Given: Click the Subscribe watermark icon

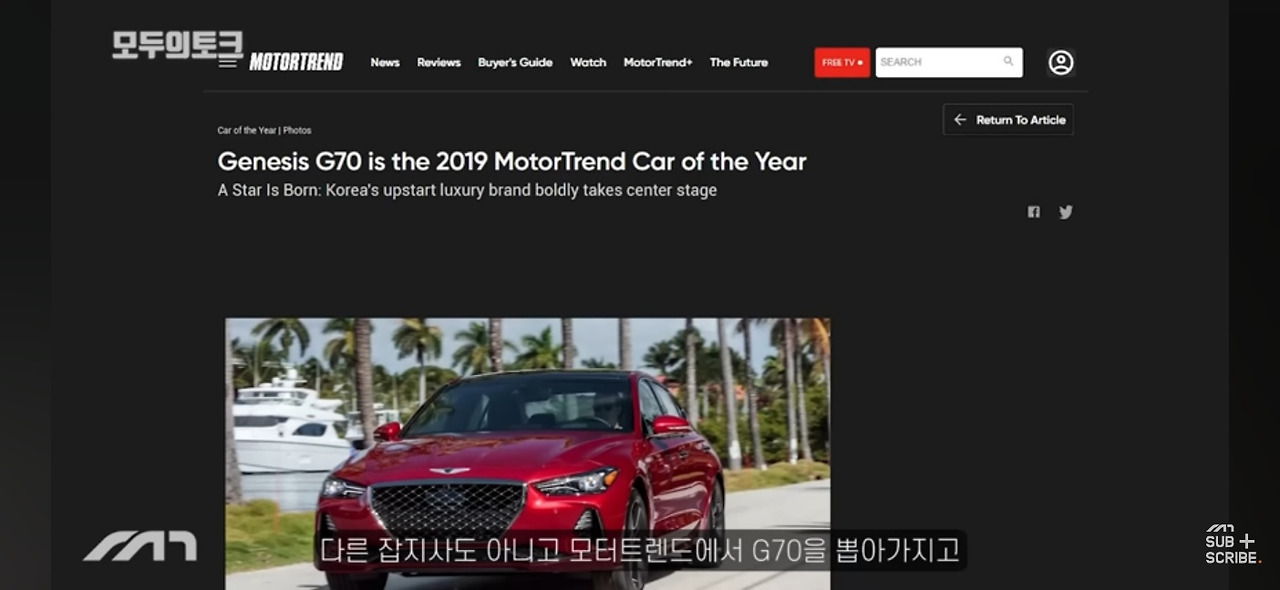Looking at the screenshot, I should click(1232, 545).
